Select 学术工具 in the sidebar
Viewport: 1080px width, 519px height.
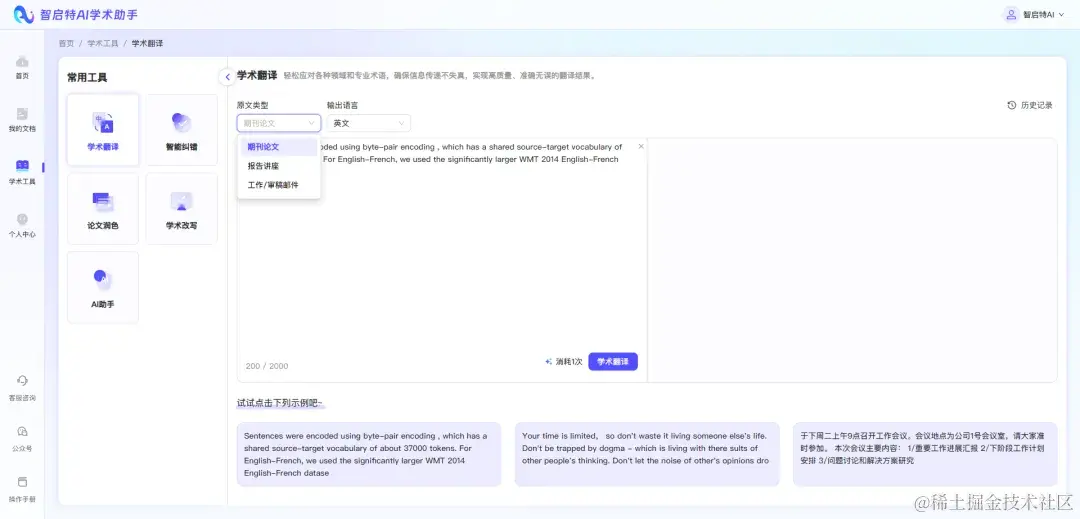[22, 172]
